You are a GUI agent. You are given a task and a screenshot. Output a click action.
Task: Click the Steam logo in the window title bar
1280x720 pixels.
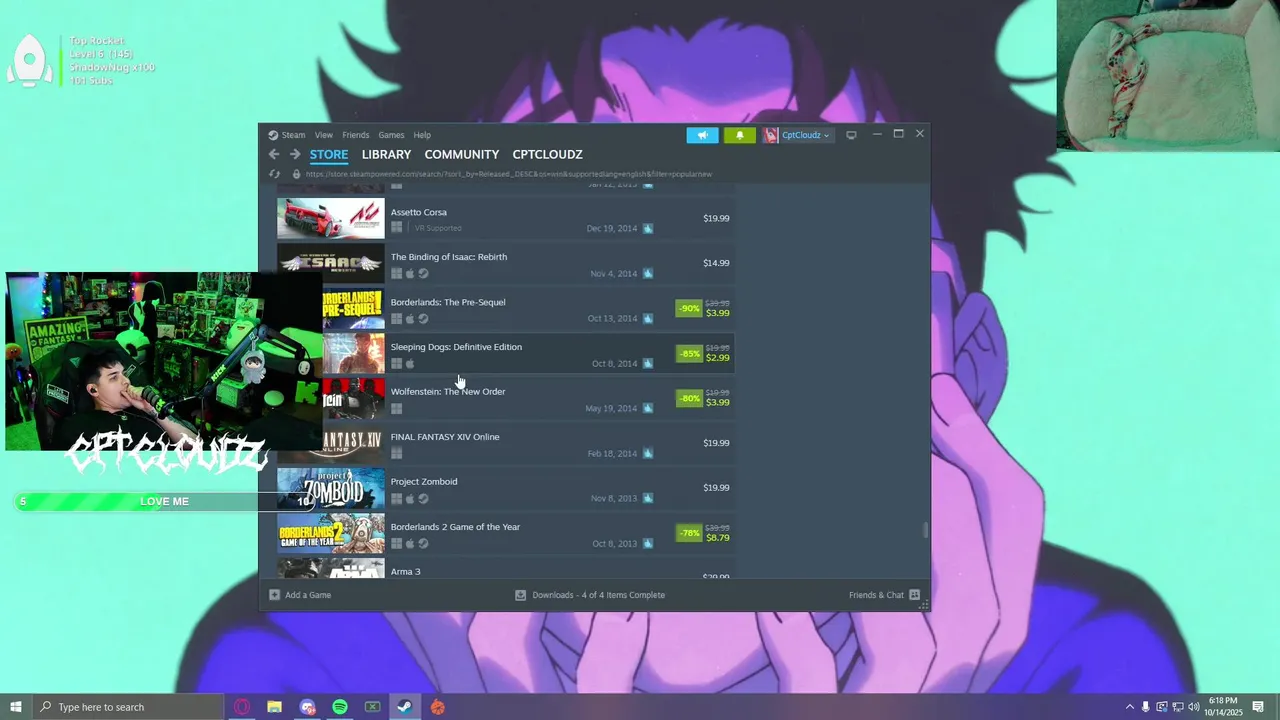pos(273,135)
